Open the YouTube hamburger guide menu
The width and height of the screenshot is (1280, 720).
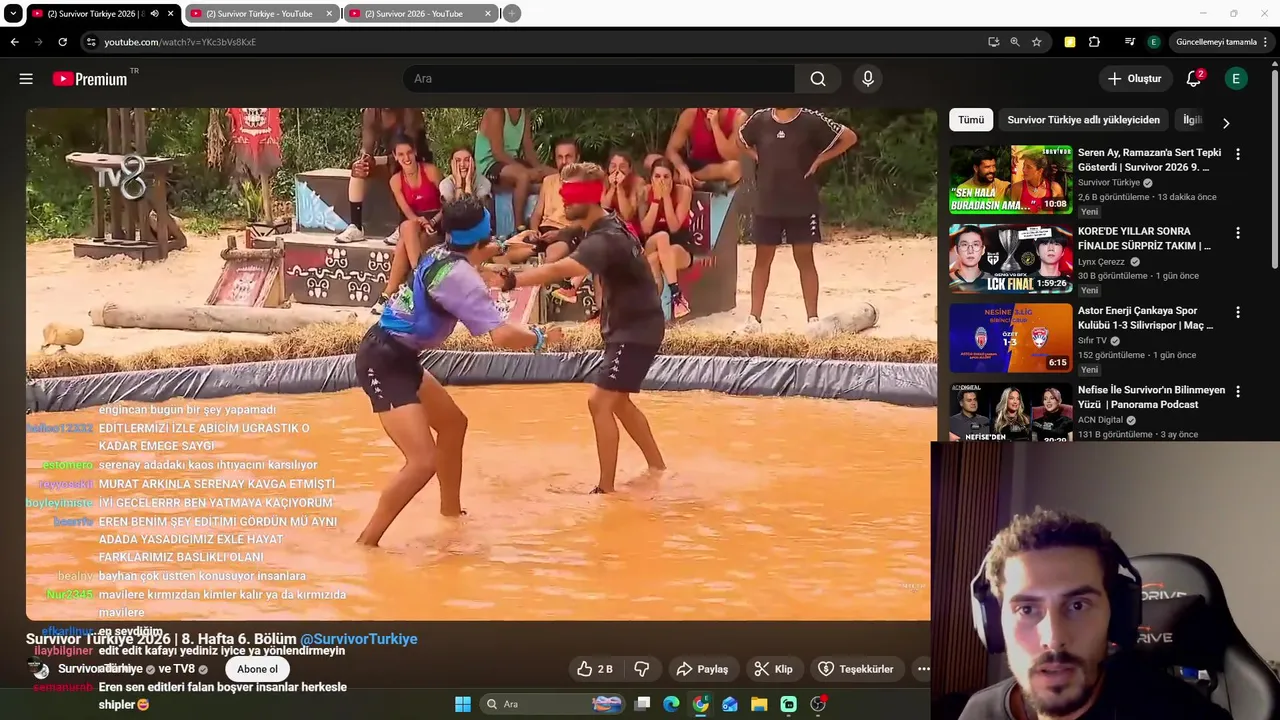[26, 79]
